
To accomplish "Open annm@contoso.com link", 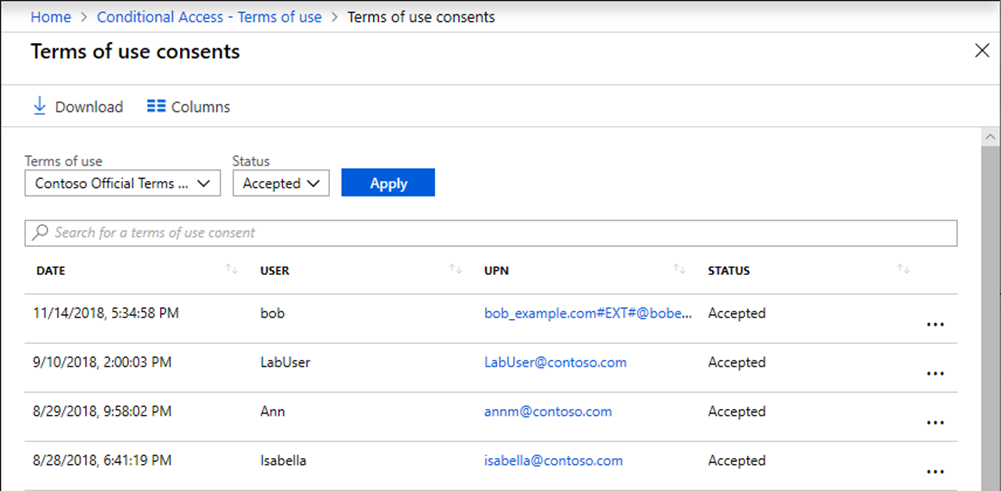I will tap(548, 412).
